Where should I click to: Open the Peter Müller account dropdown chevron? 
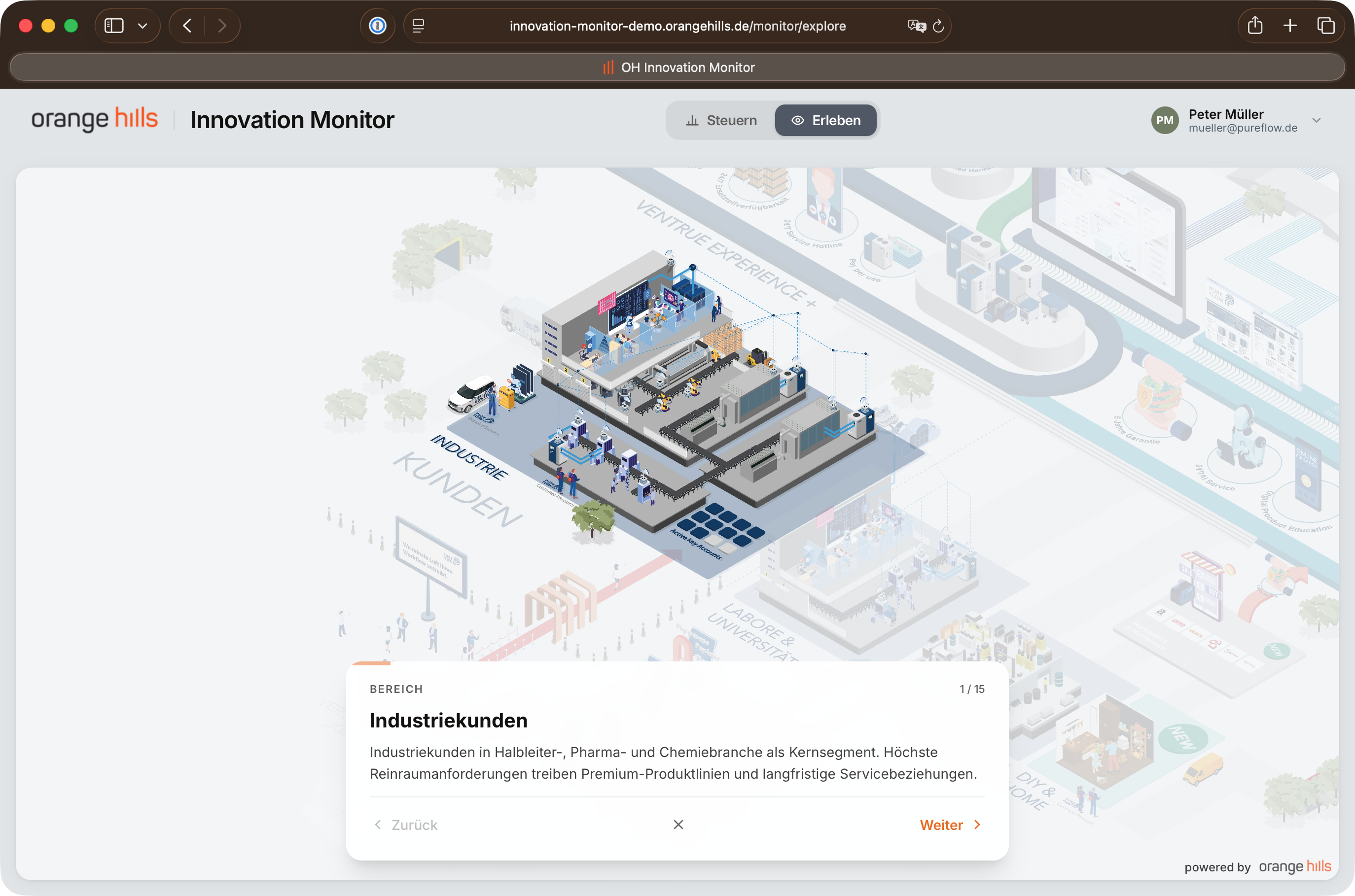click(x=1317, y=120)
